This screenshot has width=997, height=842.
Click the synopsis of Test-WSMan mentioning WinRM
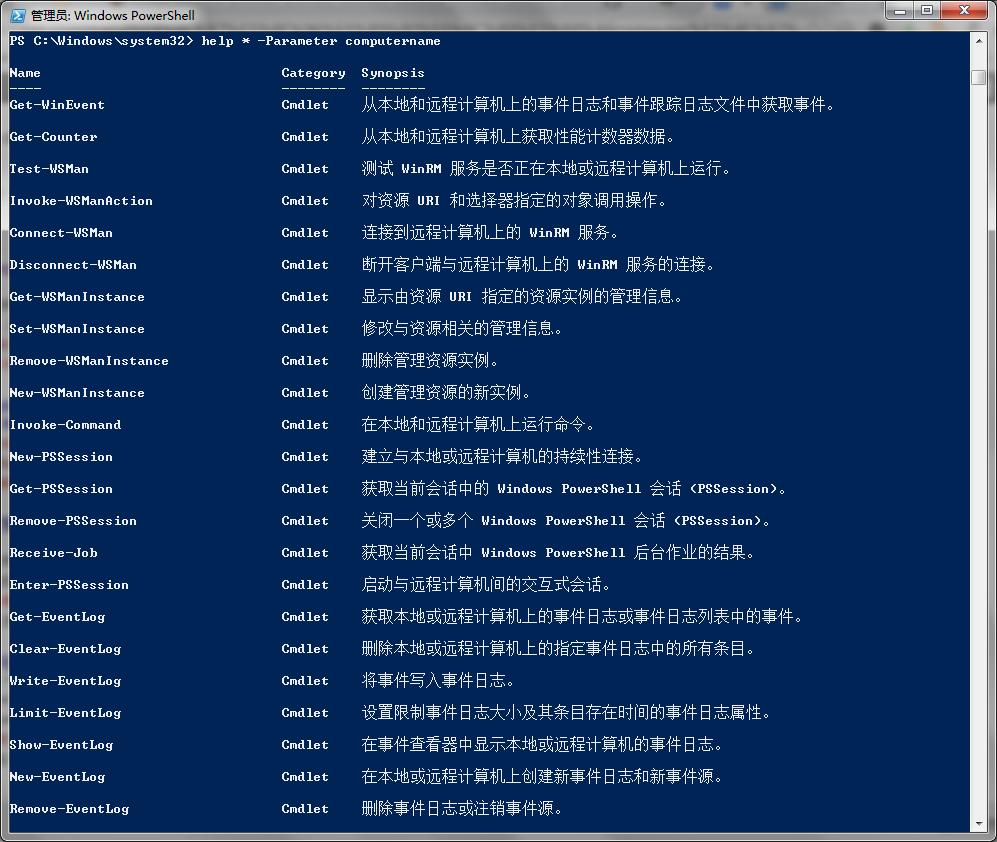[x=546, y=169]
